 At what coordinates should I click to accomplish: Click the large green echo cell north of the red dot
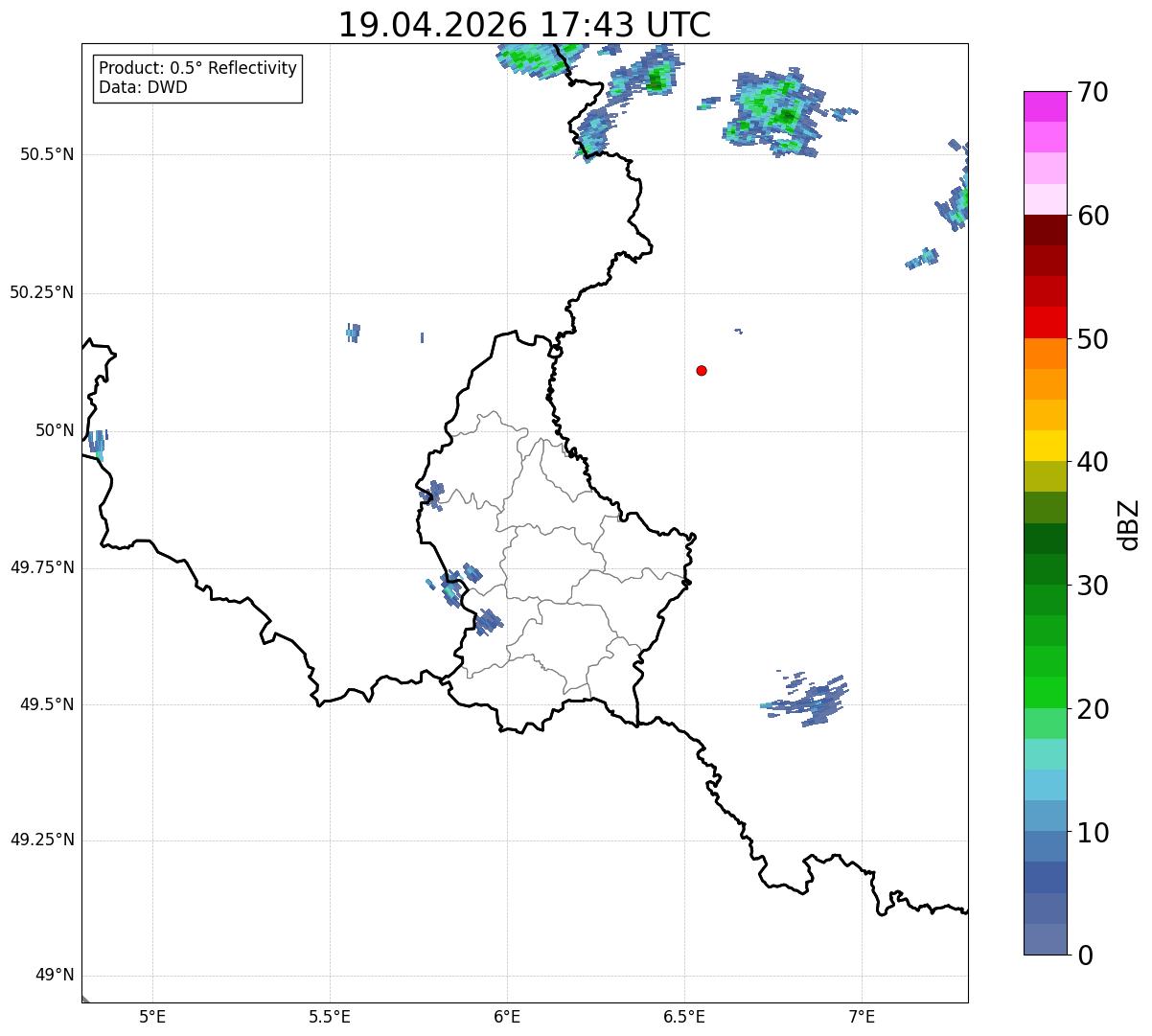coord(774,113)
